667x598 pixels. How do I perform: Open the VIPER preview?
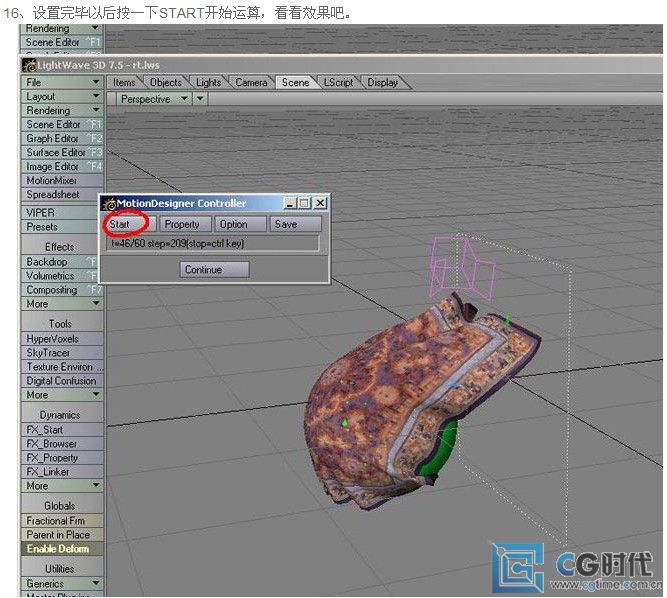pyautogui.click(x=60, y=213)
